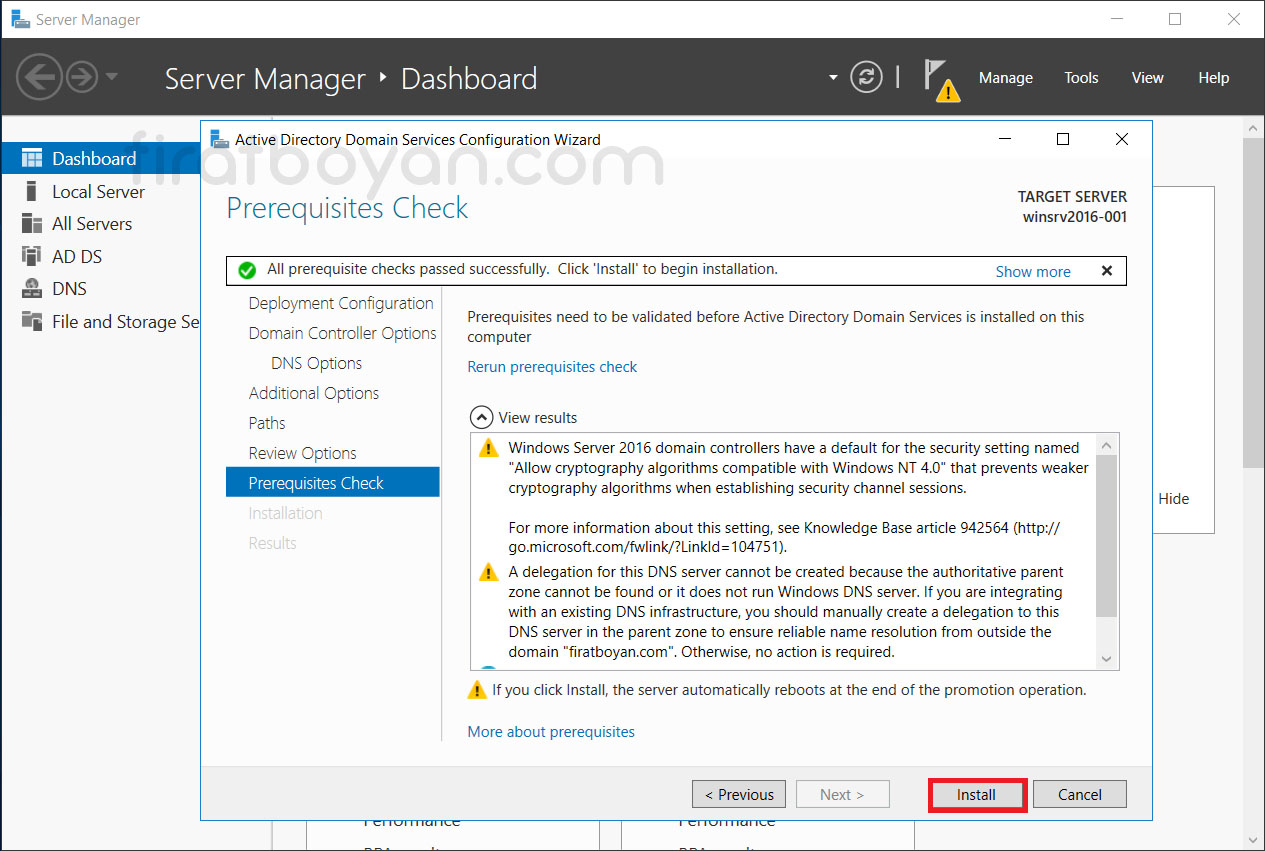Viewport: 1265px width, 851px height.
Task: Cancel the configuration wizard
Action: click(1080, 794)
